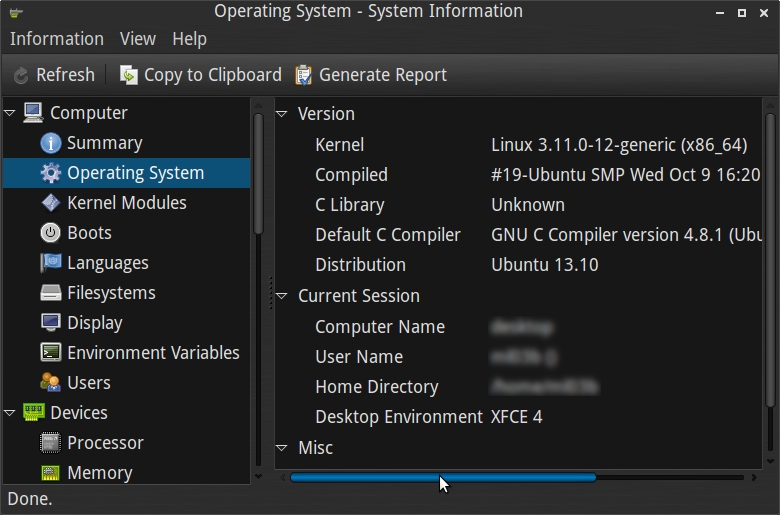780x515 pixels.
Task: Collapse the Computer tree section
Action: point(11,113)
